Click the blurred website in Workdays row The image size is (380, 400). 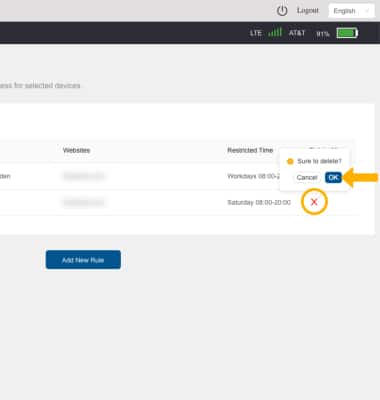(x=84, y=176)
